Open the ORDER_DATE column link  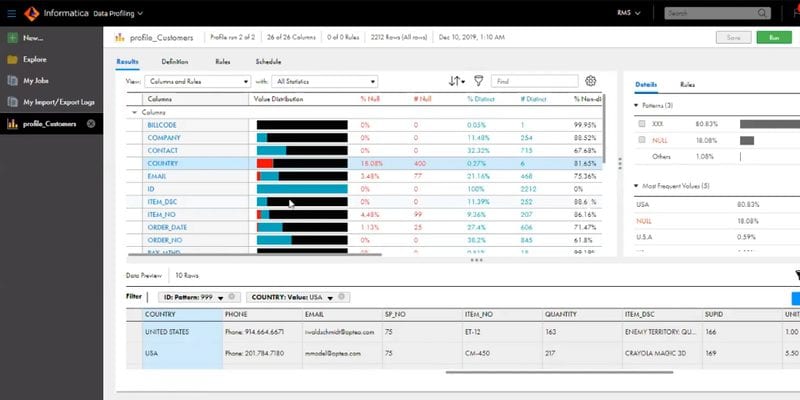tap(167, 227)
